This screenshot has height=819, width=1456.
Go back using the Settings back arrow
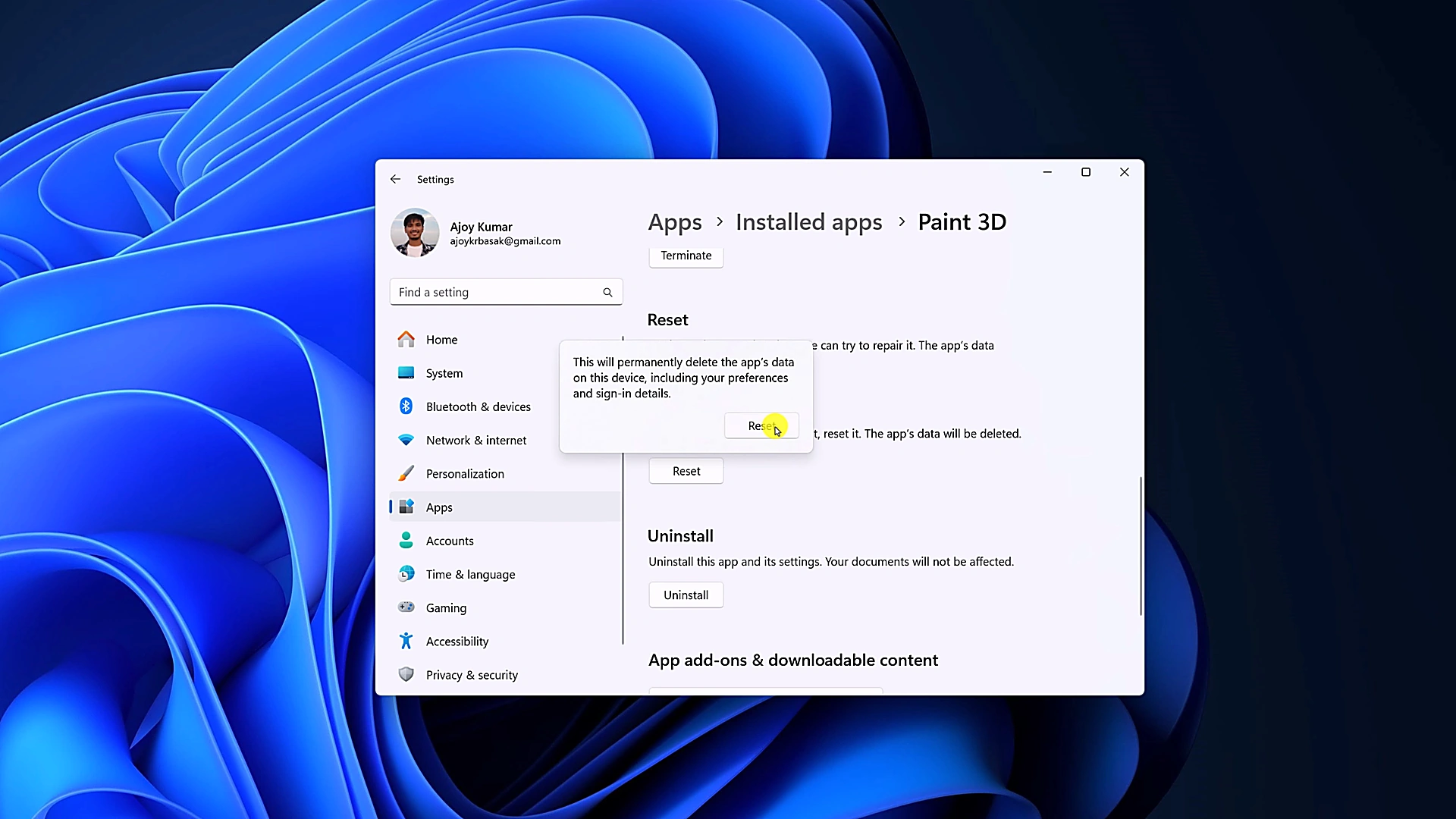pyautogui.click(x=395, y=180)
